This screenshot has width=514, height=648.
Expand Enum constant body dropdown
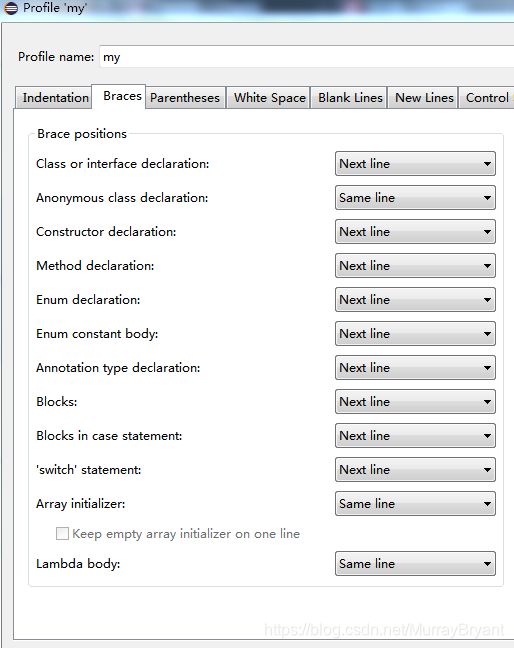[415, 334]
